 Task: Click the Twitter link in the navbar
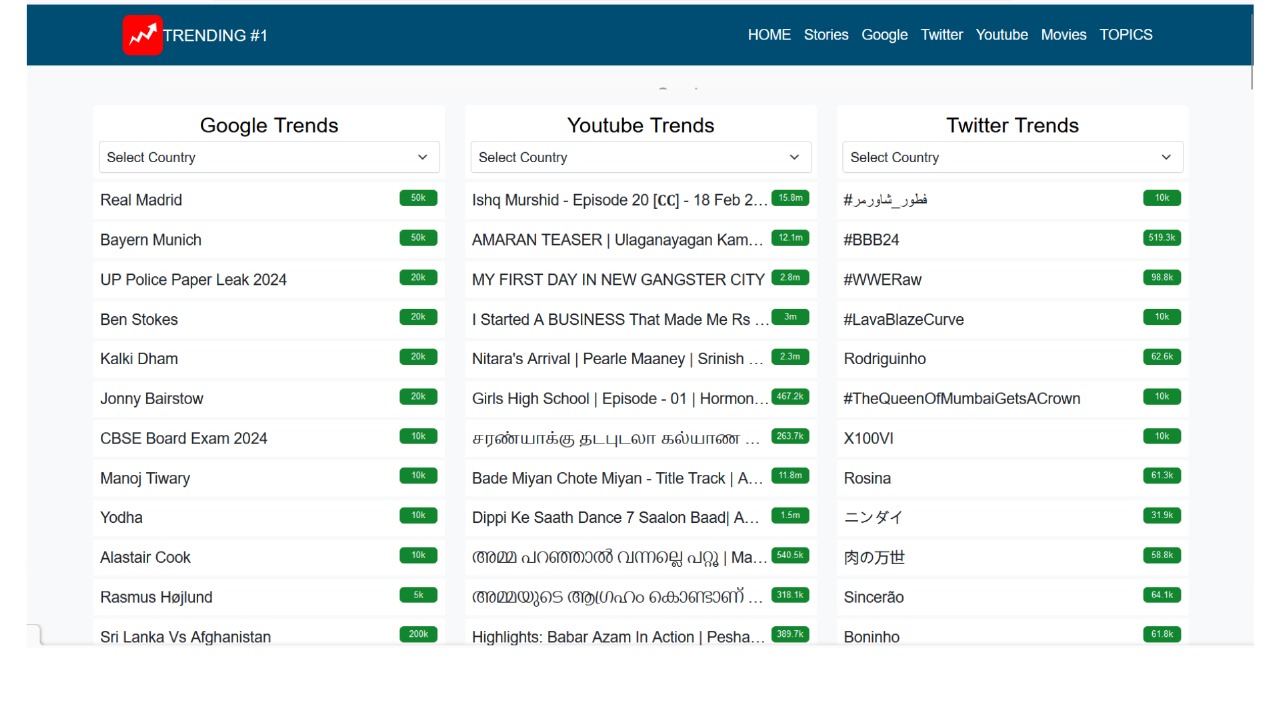click(x=941, y=34)
